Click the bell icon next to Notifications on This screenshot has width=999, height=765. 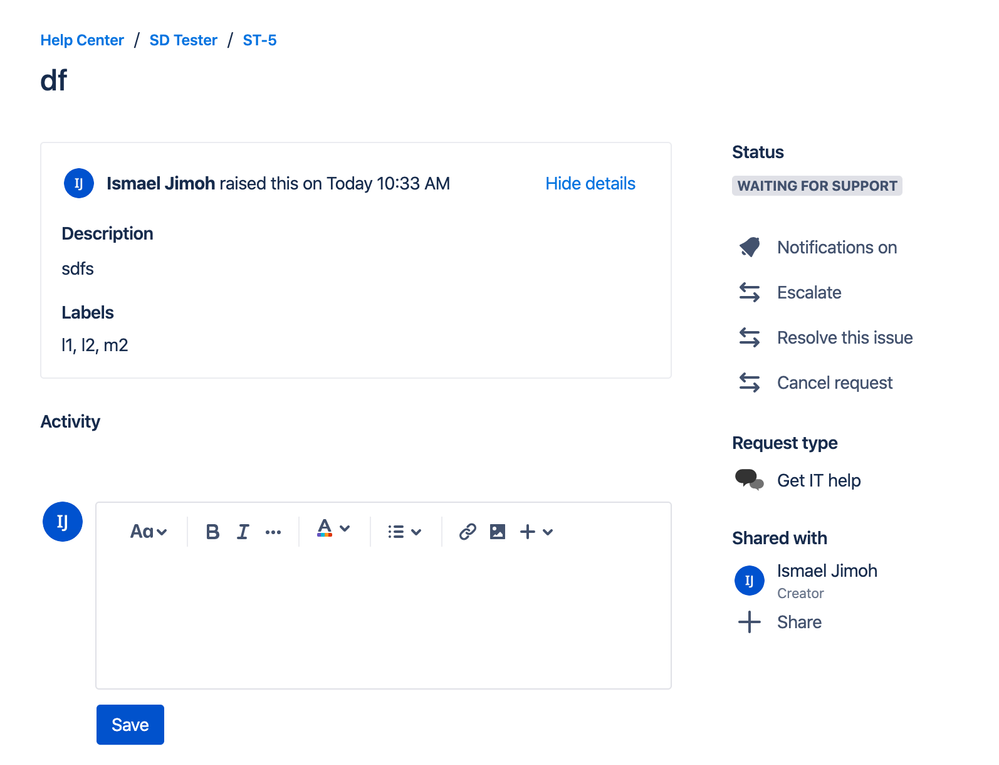(749, 247)
